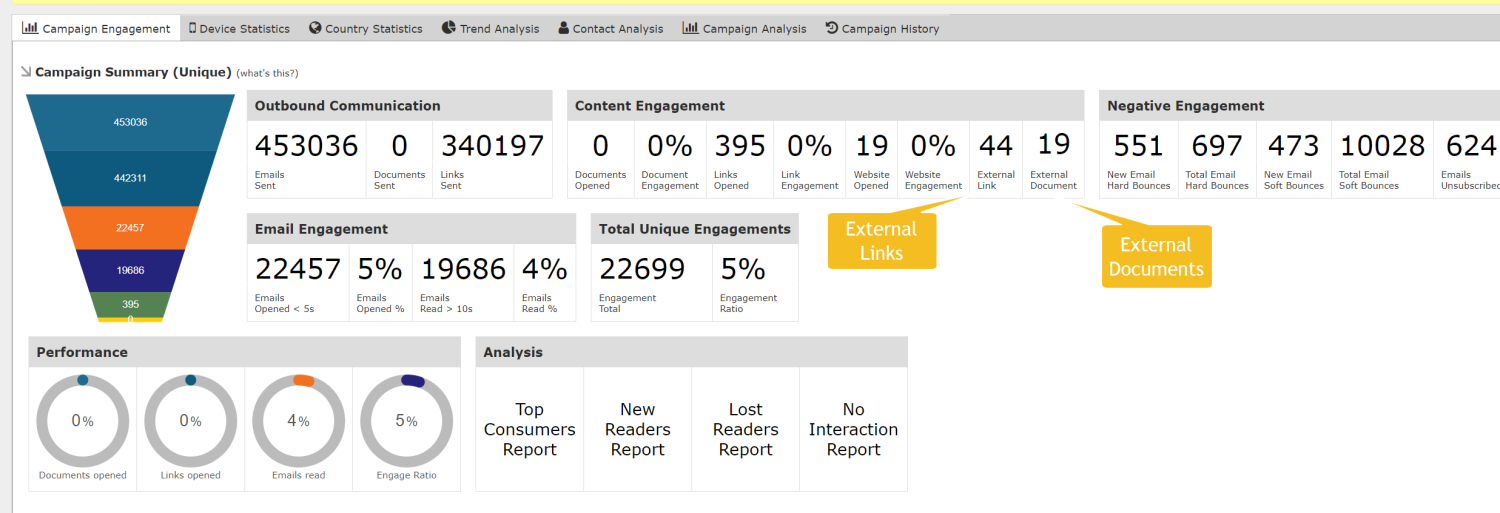Viewport: 1500px width, 513px height.
Task: Click the Campaign History clock icon
Action: [832, 28]
